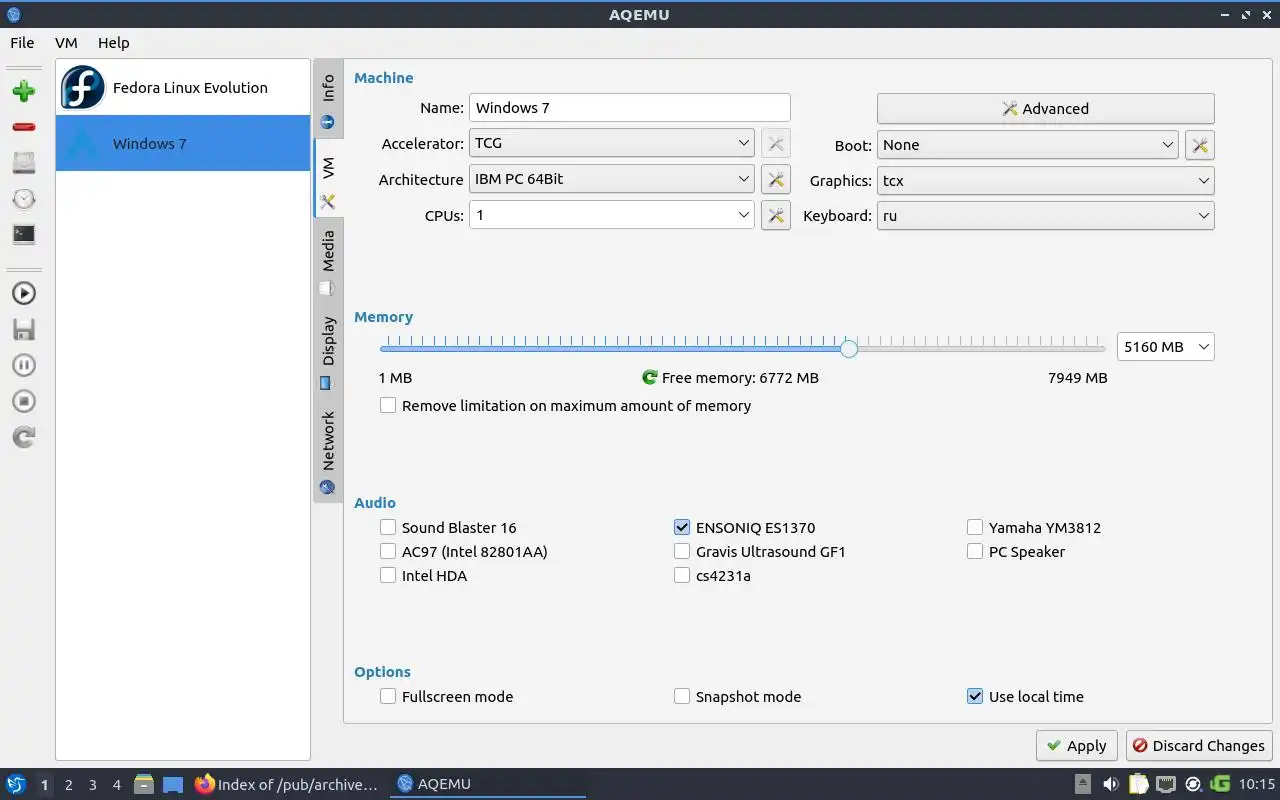The width and height of the screenshot is (1280, 800).
Task: Click the settings icon next to CPUs
Action: coord(775,215)
